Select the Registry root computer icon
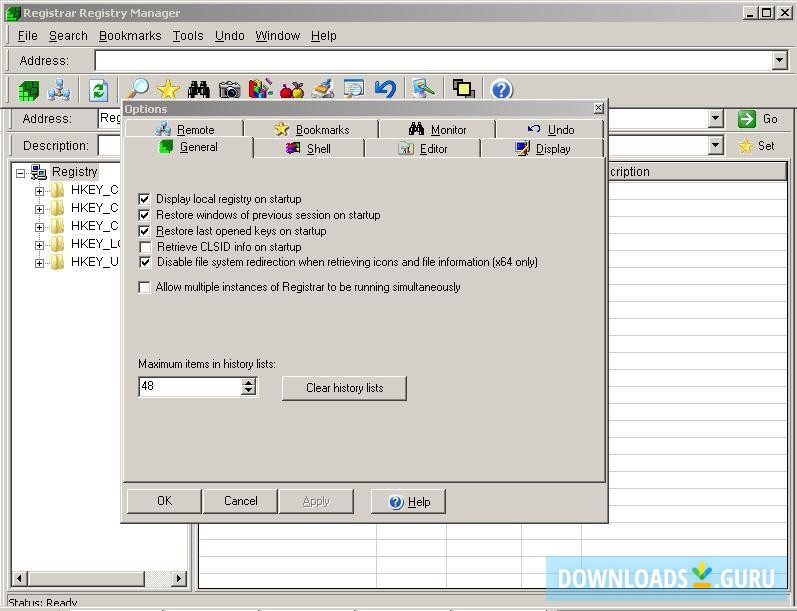Screen dimensions: 797x611 39,172
